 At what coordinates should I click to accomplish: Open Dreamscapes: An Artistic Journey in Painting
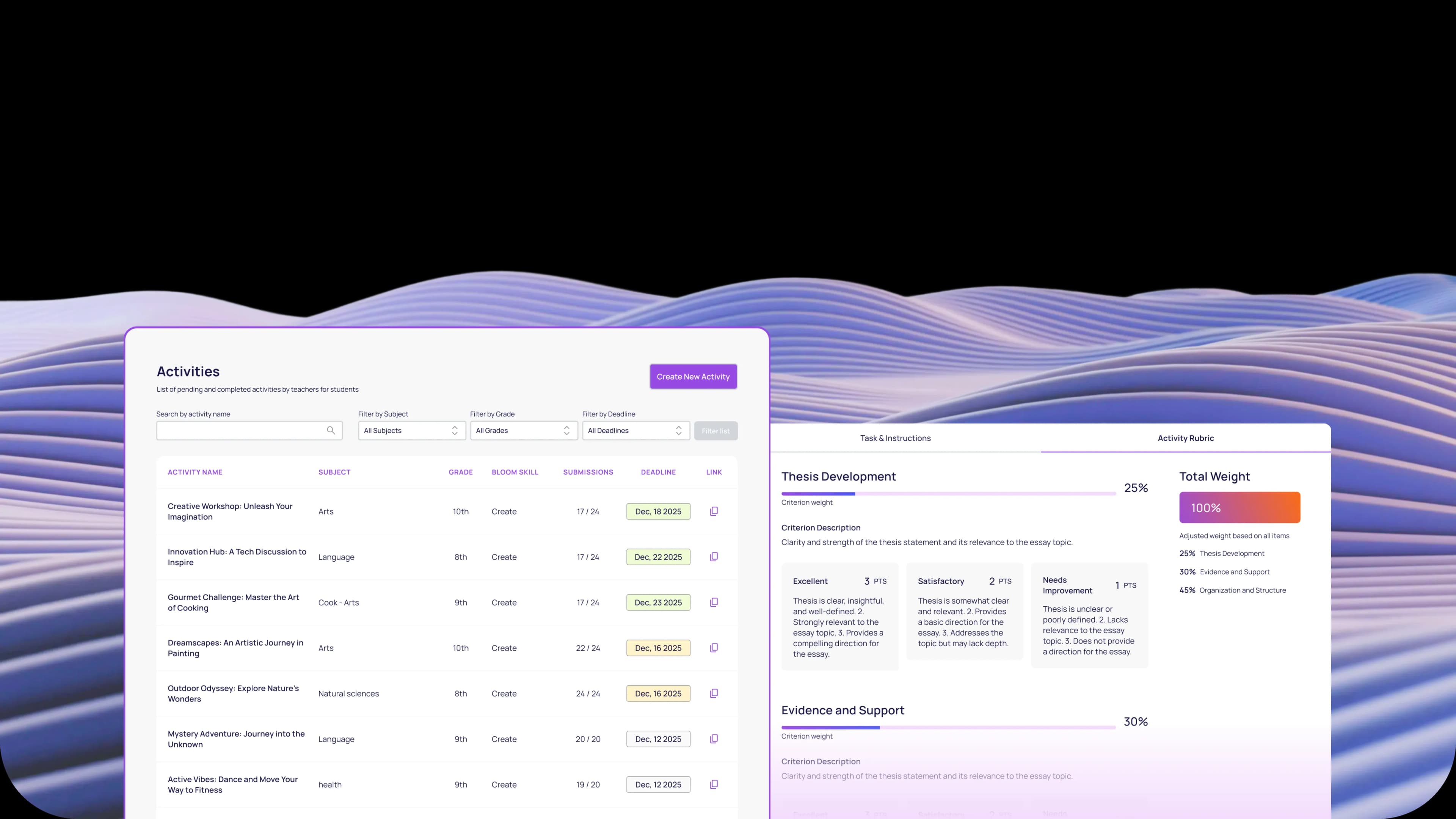point(236,648)
